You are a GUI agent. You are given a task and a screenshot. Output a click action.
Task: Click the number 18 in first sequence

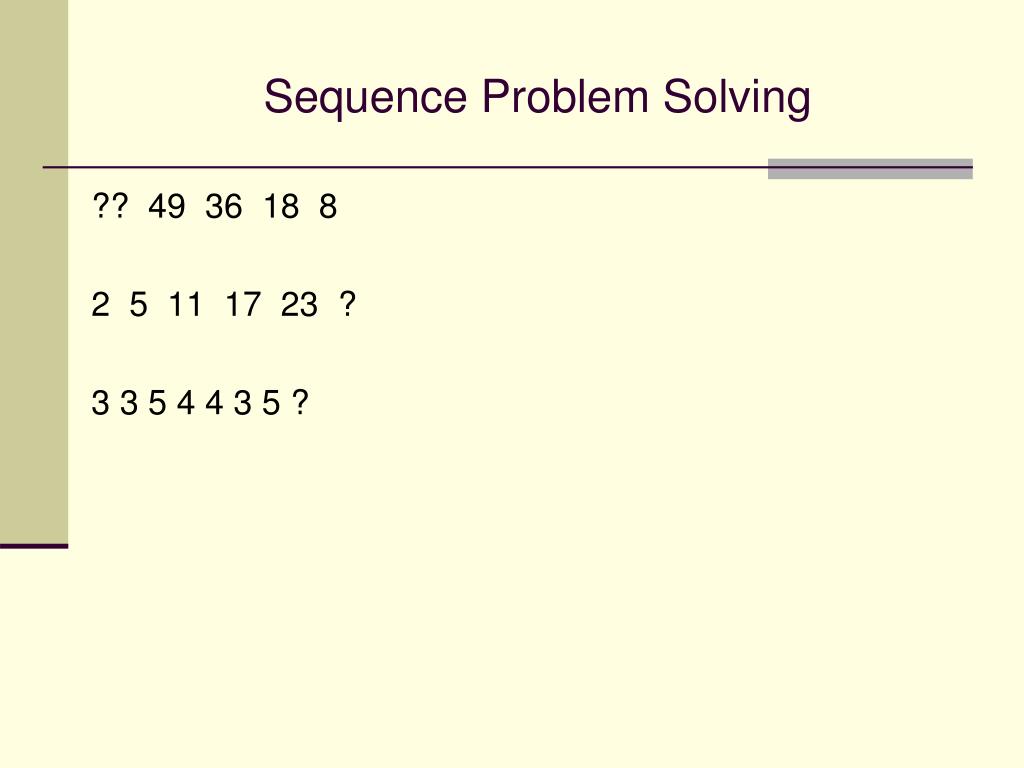[281, 206]
